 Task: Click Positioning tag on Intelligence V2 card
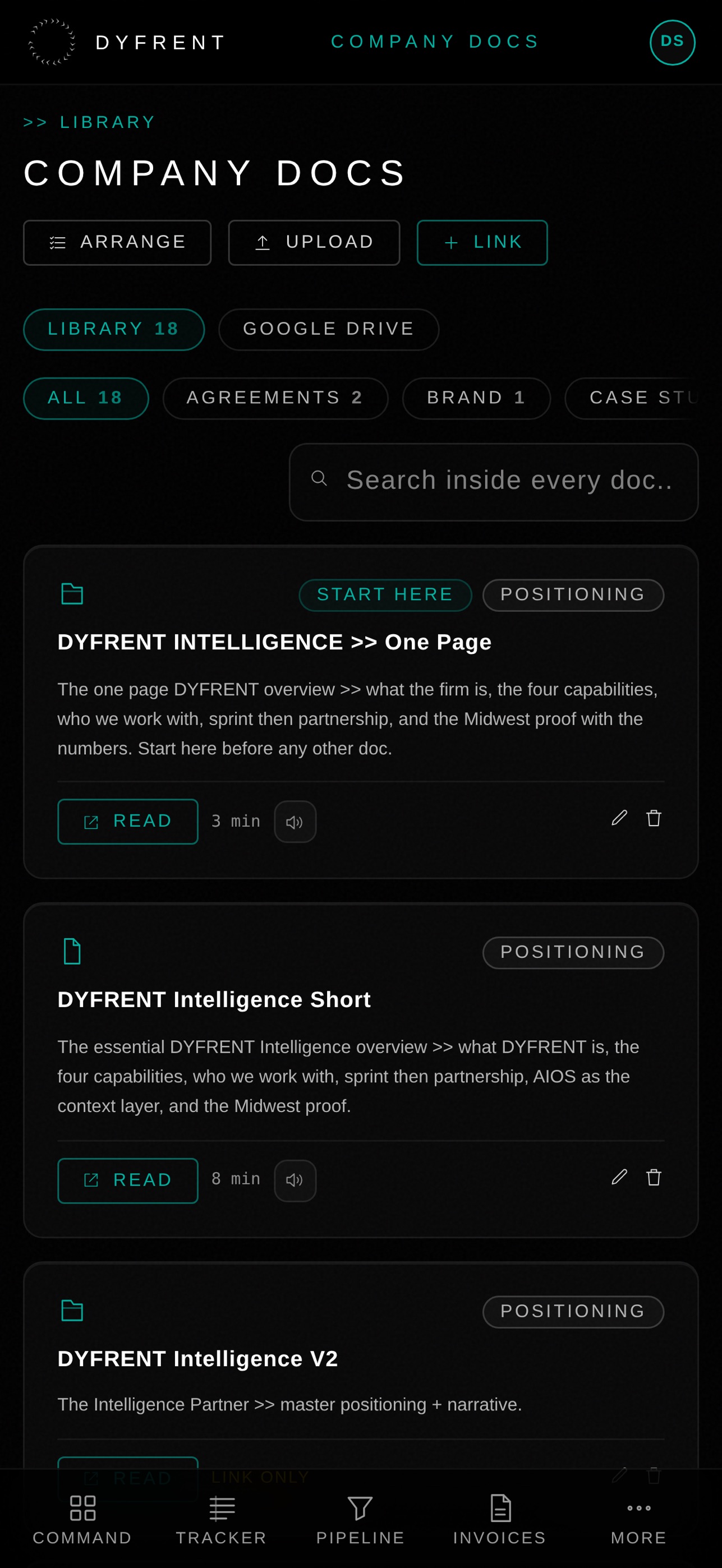coord(573,1312)
